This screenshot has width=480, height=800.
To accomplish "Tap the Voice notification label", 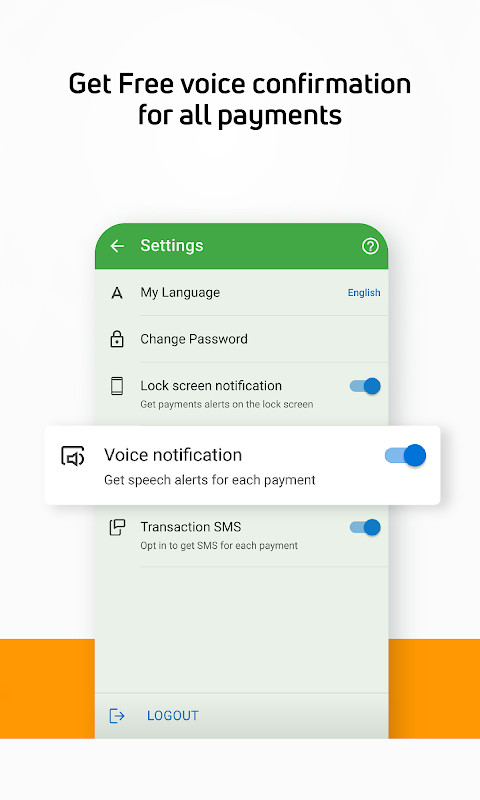I will point(173,455).
